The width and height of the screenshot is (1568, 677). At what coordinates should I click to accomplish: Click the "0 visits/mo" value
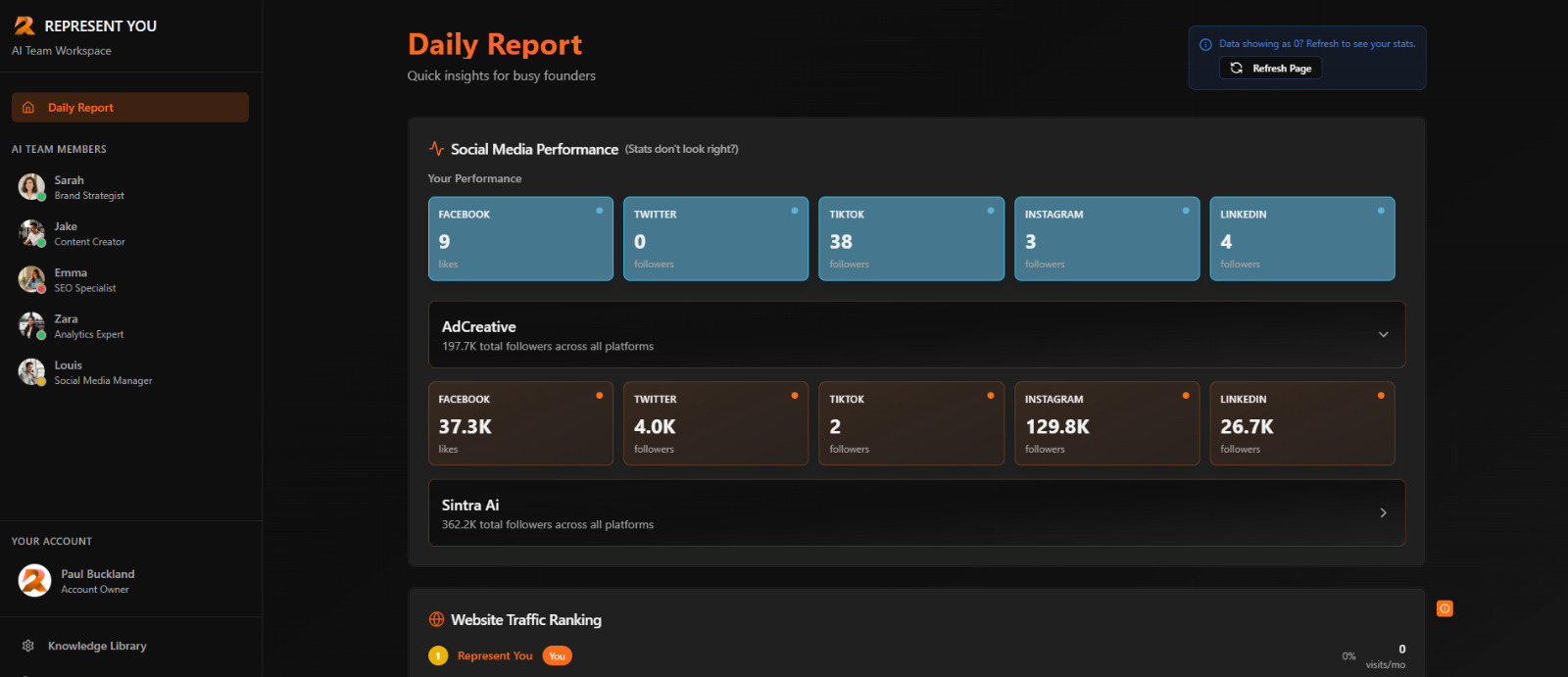pos(1386,656)
